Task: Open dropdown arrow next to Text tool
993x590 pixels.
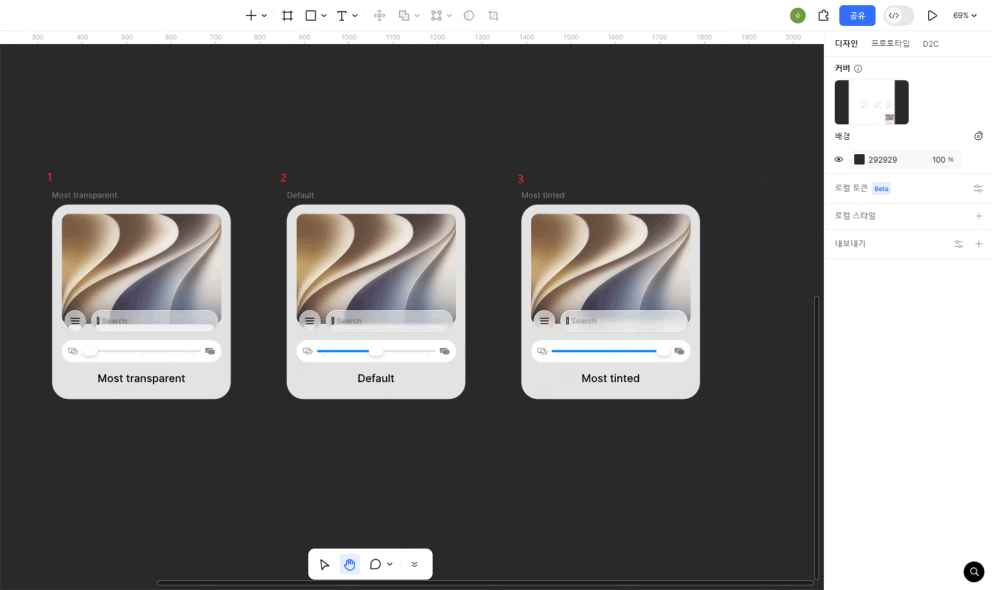Action: coord(355,16)
